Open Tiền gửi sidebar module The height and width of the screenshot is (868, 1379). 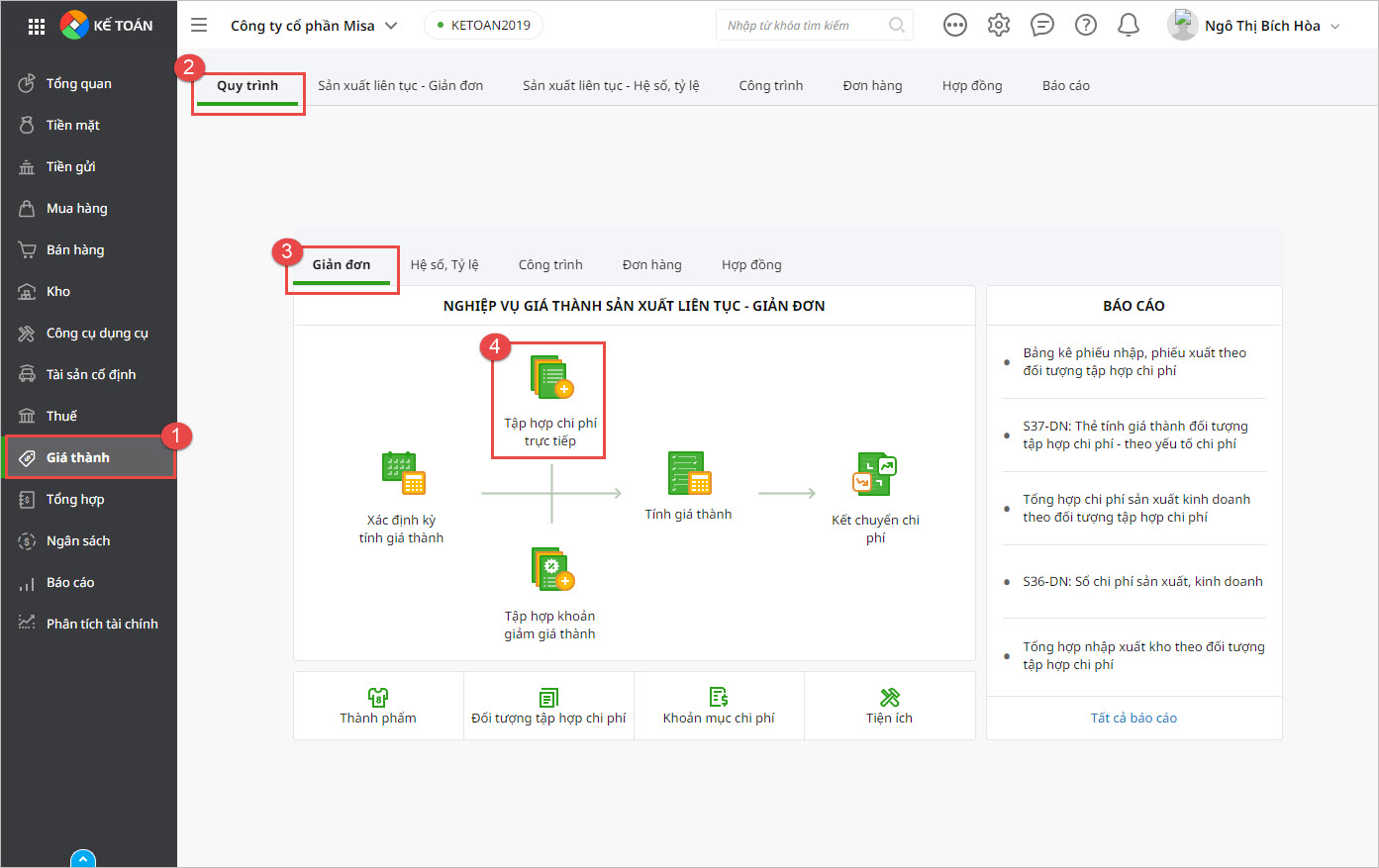pos(88,166)
